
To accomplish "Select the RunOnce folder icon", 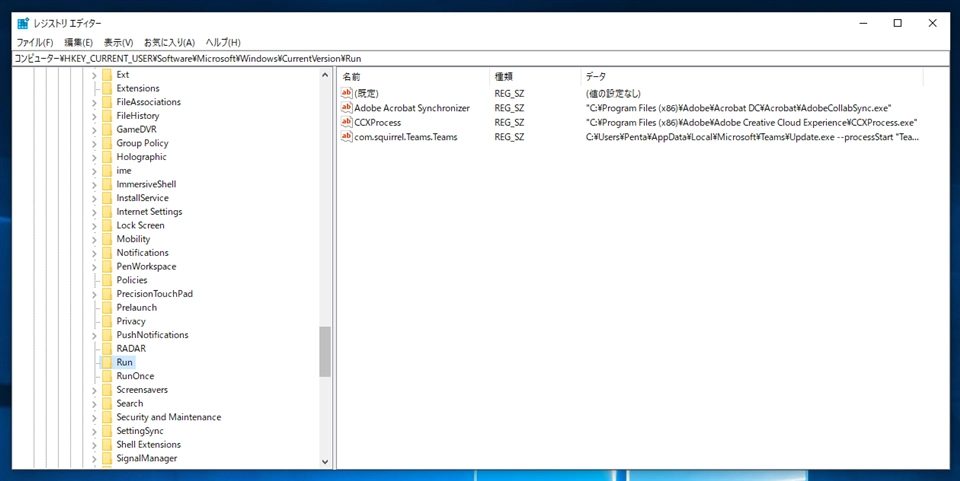I will click(107, 376).
